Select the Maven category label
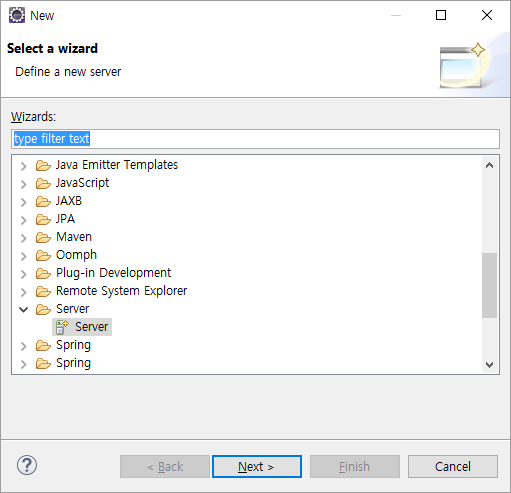This screenshot has height=493, width=511. click(74, 237)
